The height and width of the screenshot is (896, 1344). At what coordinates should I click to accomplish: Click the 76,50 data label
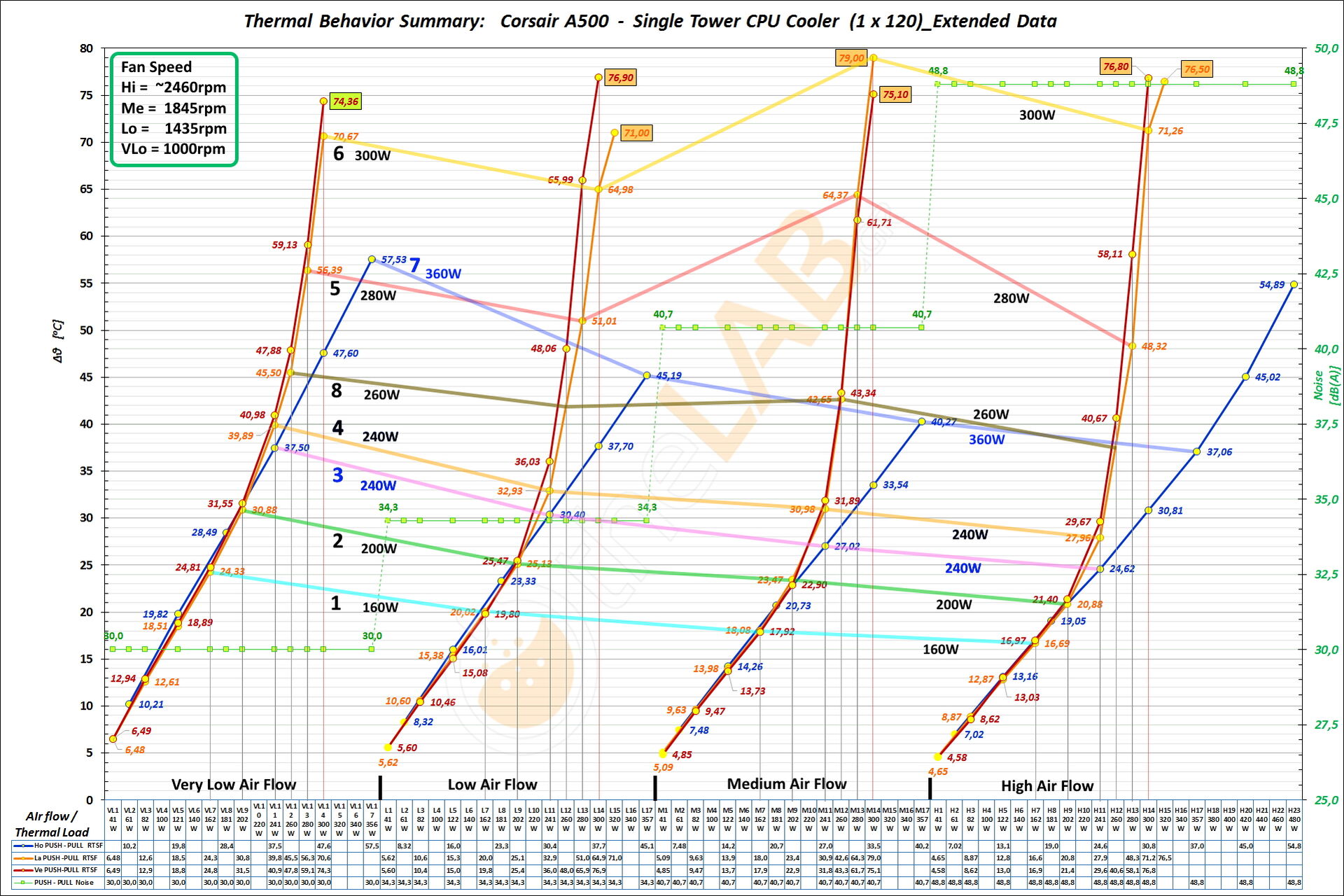coord(1196,69)
